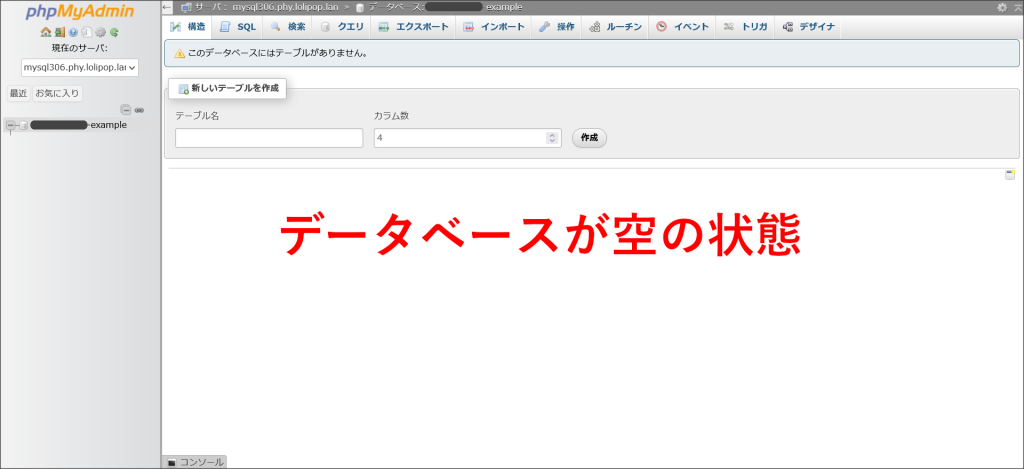
Task: Open the イベント tab
Action: (x=682, y=27)
